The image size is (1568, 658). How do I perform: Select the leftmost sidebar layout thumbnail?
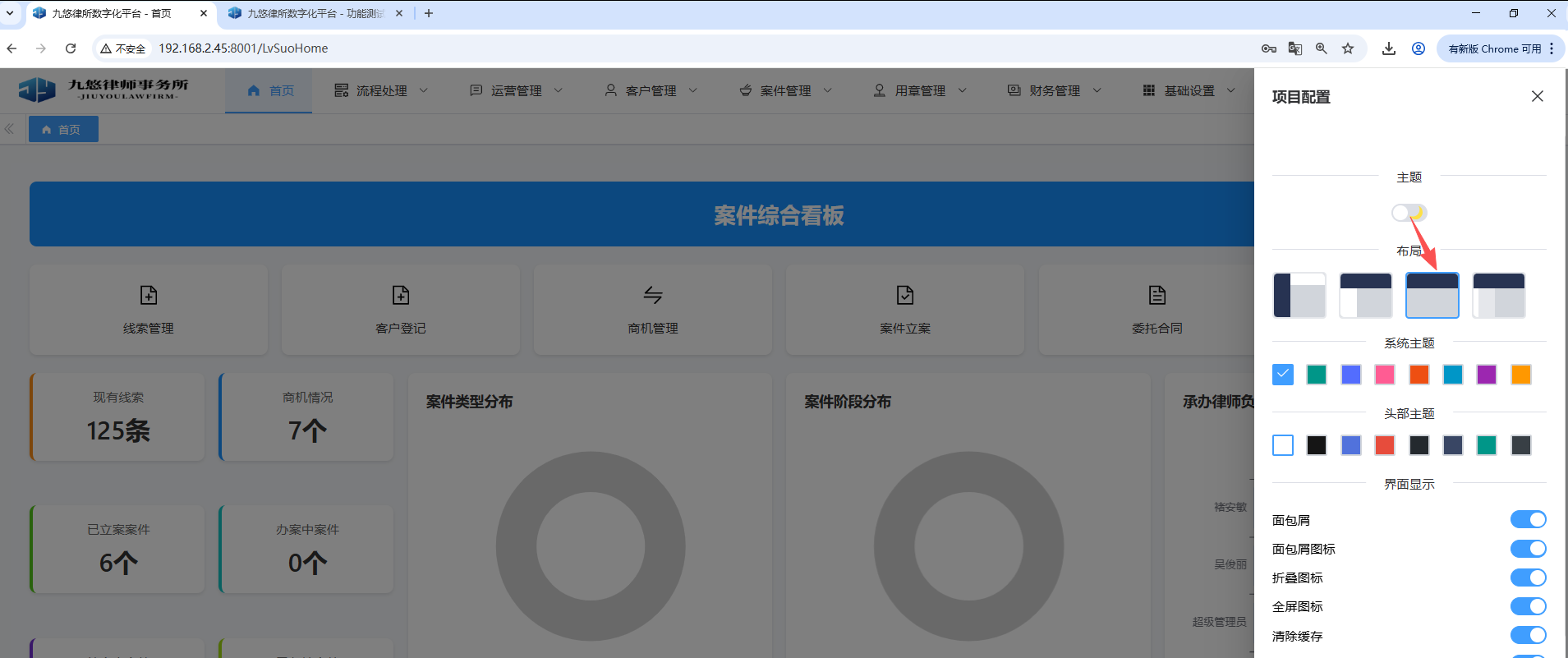(x=1299, y=296)
